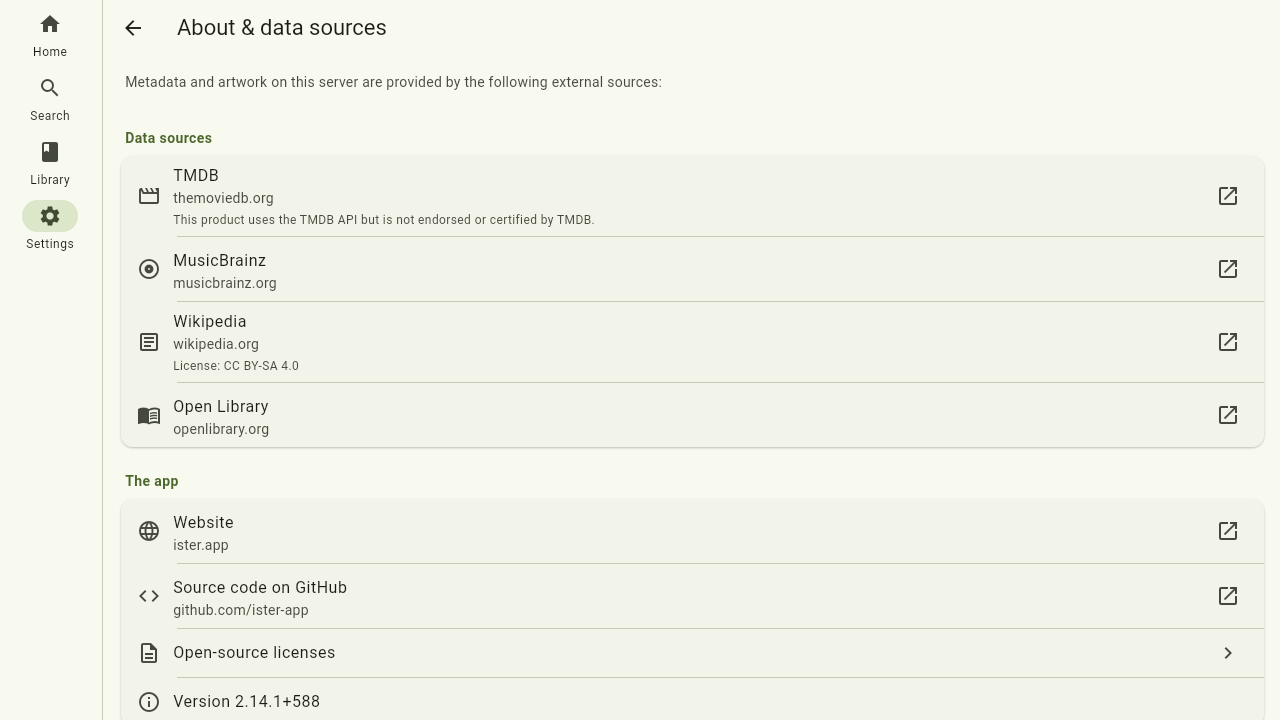Click the Data sources section header

coord(168,138)
